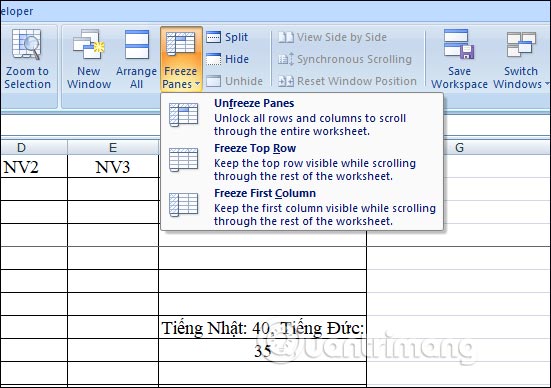Click Reset Window Position label
The image size is (551, 388).
point(357,81)
